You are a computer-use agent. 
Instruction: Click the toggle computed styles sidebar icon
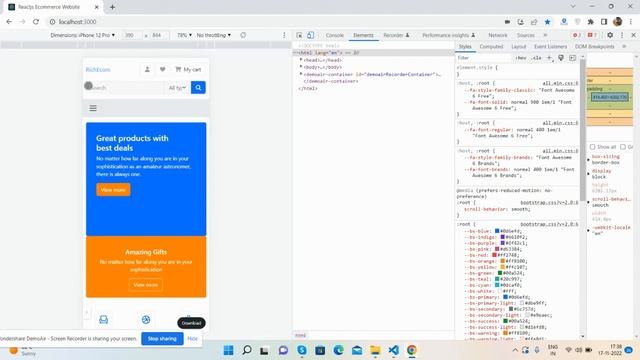(572, 58)
